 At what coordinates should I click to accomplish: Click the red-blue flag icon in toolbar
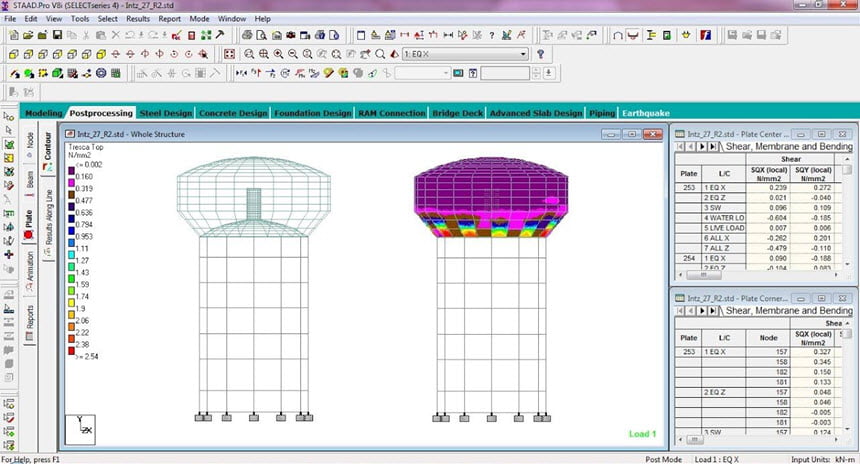705,35
